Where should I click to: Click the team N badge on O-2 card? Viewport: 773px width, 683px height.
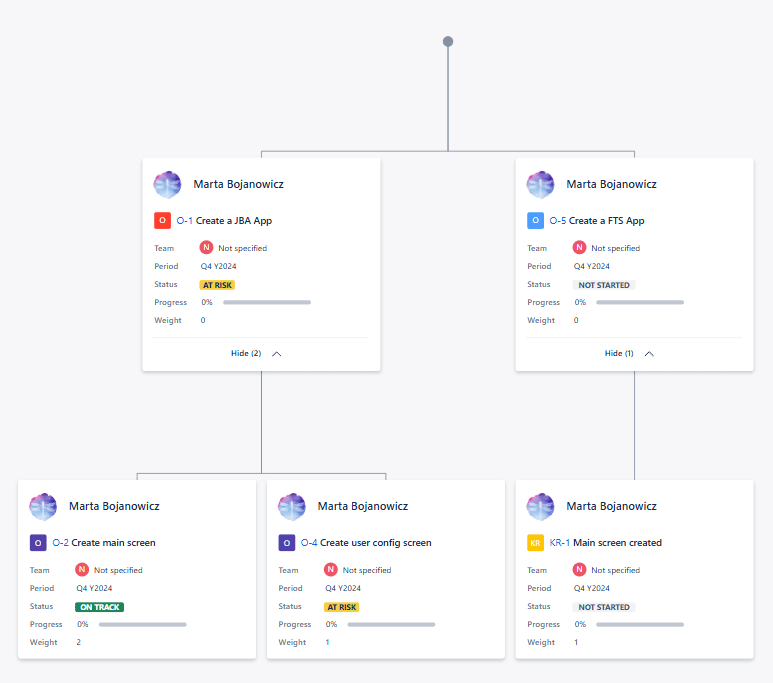pos(82,570)
